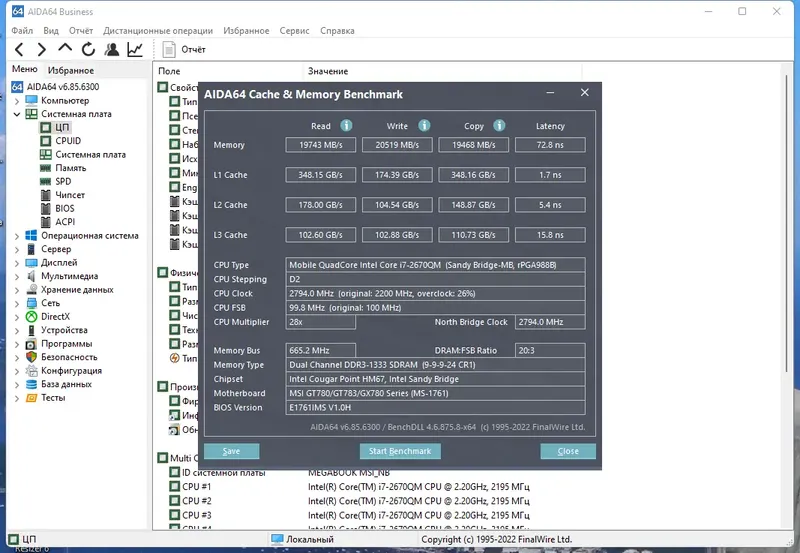Image resolution: width=800 pixels, height=553 pixels.
Task: Click the Close button in benchmark dialog
Action: [x=568, y=451]
